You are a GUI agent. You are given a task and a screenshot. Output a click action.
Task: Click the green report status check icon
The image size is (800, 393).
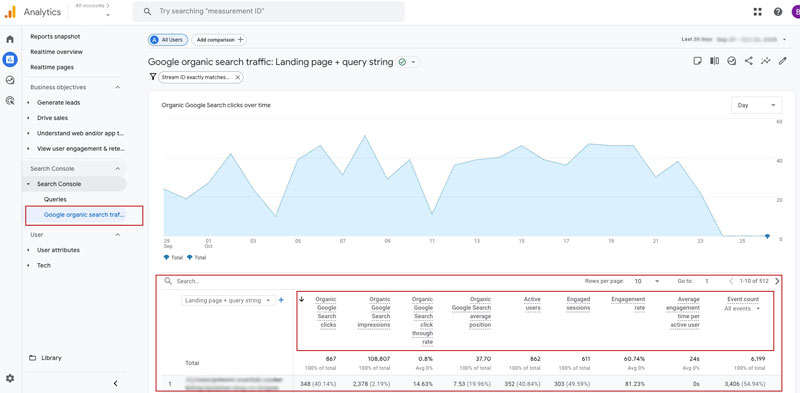pyautogui.click(x=402, y=62)
